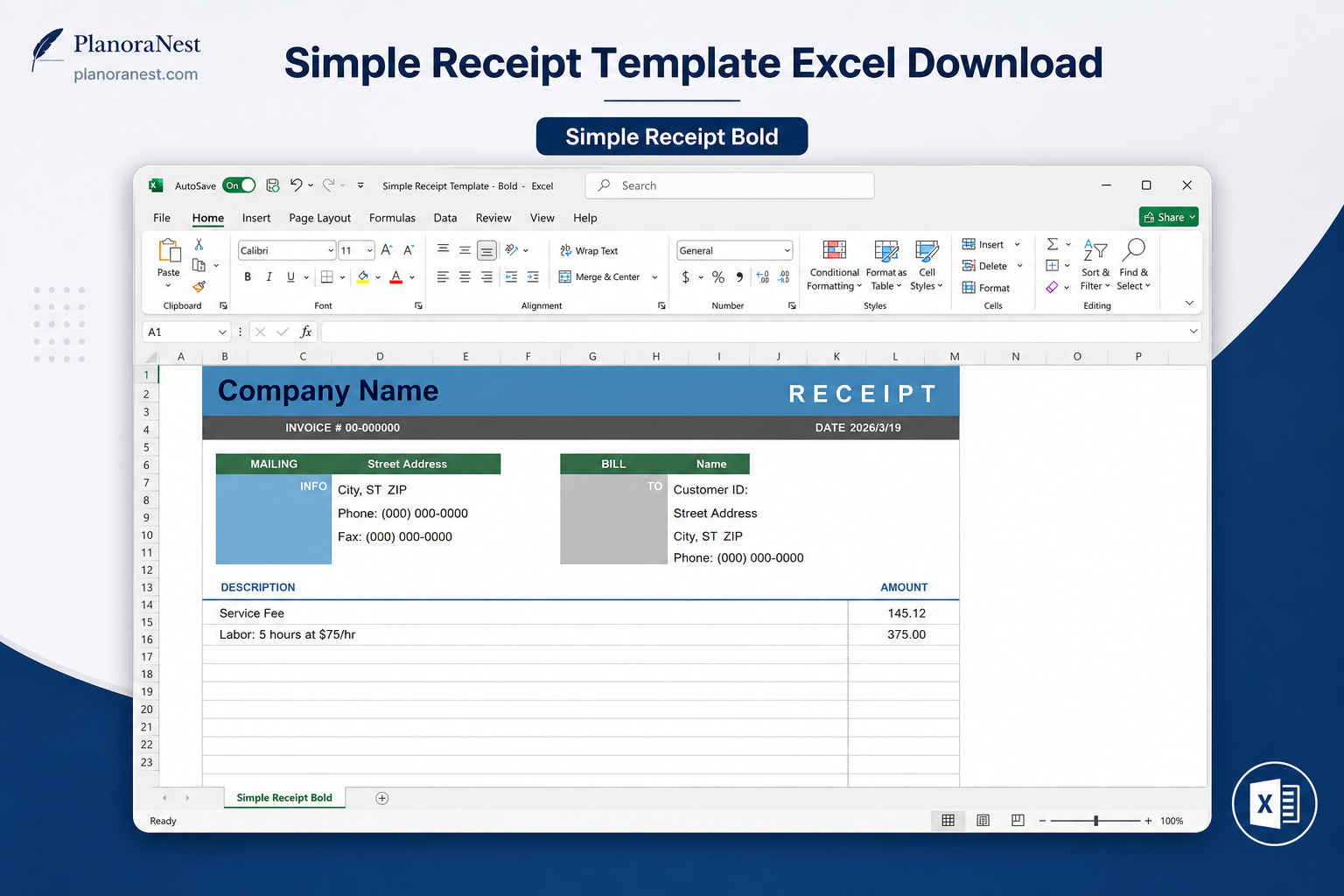
Task: Toggle Bold formatting
Action: 248,277
